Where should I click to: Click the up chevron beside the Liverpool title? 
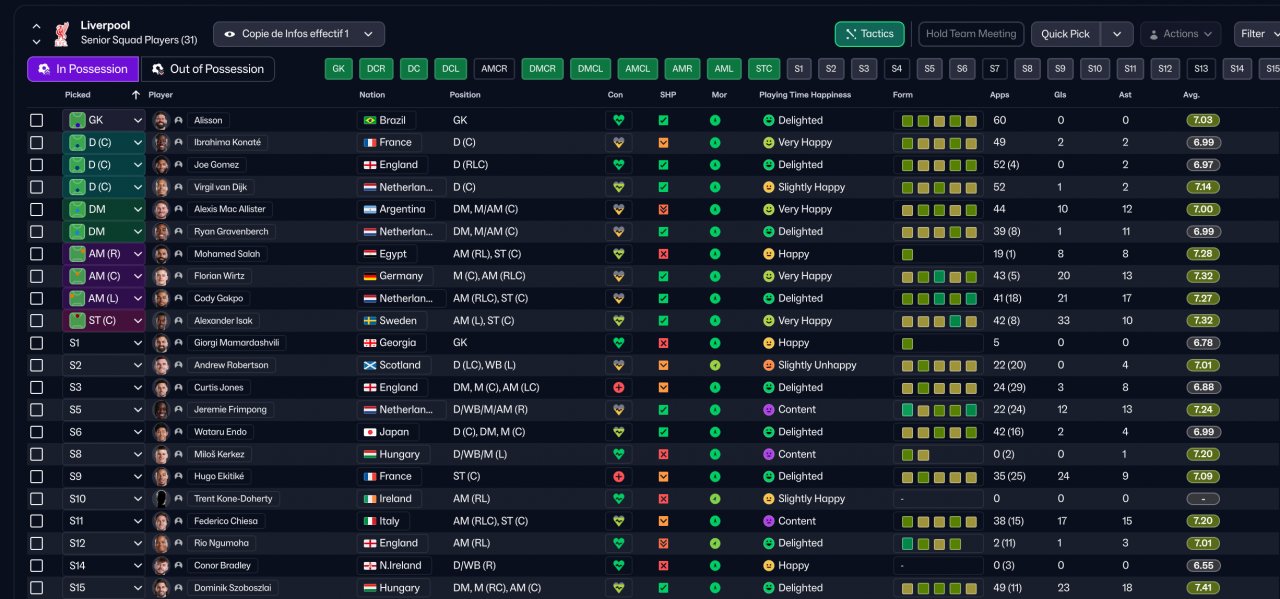coord(37,27)
